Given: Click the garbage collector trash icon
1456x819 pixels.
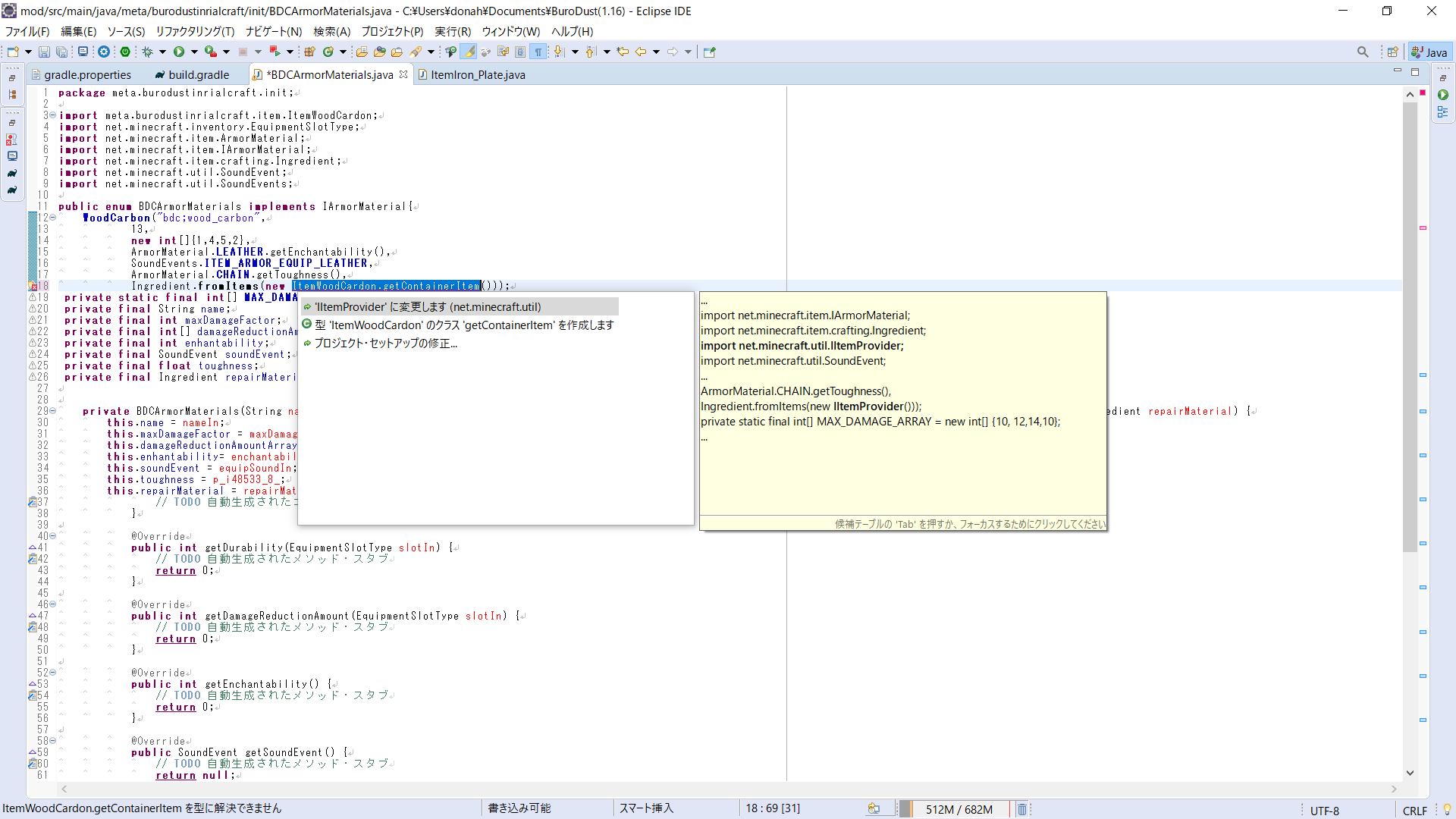Looking at the screenshot, I should point(1021,809).
